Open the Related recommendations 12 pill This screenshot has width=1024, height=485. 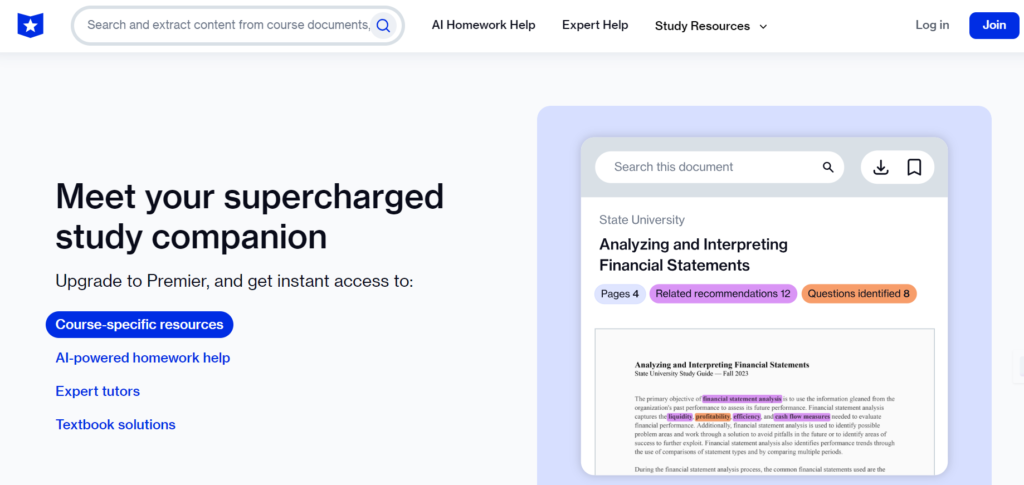coord(722,294)
